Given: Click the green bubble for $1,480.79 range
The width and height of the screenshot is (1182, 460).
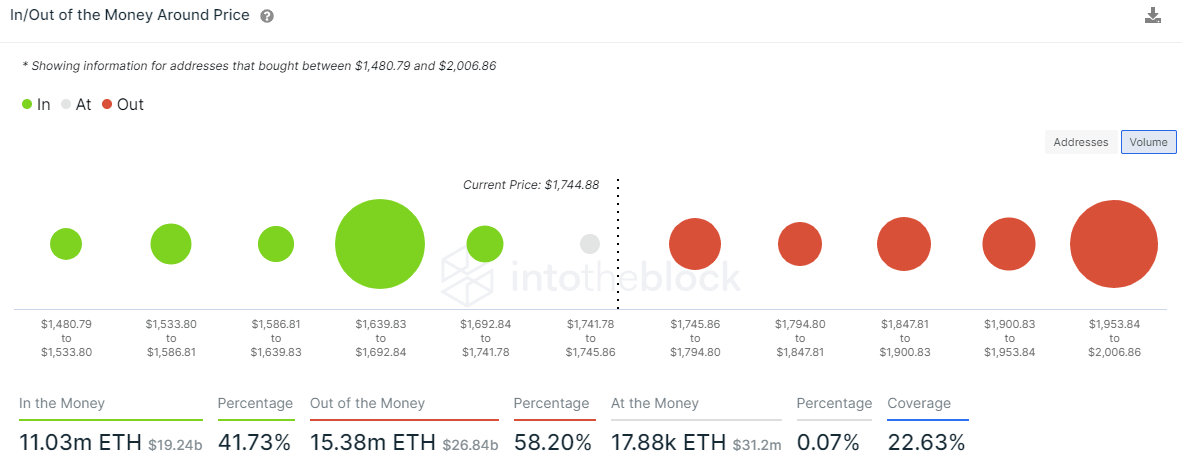Looking at the screenshot, I should coord(66,244).
